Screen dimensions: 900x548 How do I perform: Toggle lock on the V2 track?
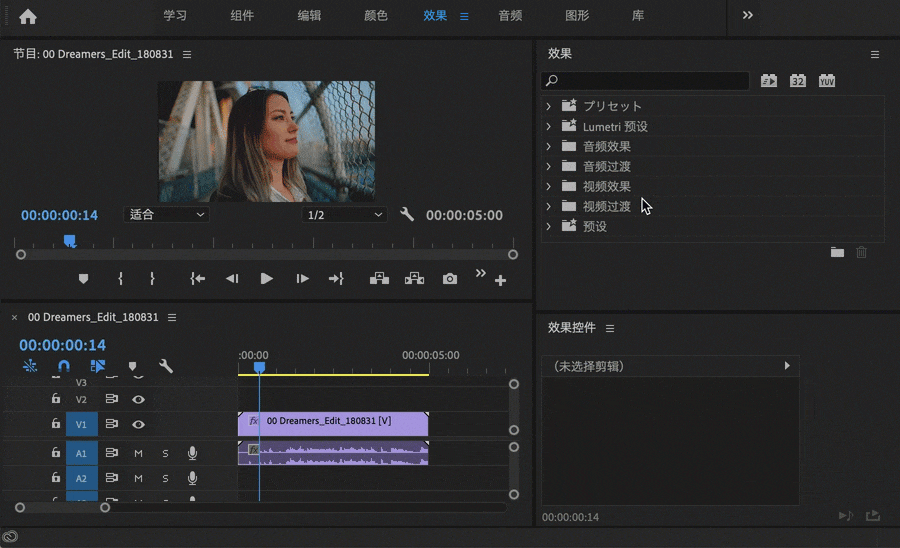(x=56, y=398)
